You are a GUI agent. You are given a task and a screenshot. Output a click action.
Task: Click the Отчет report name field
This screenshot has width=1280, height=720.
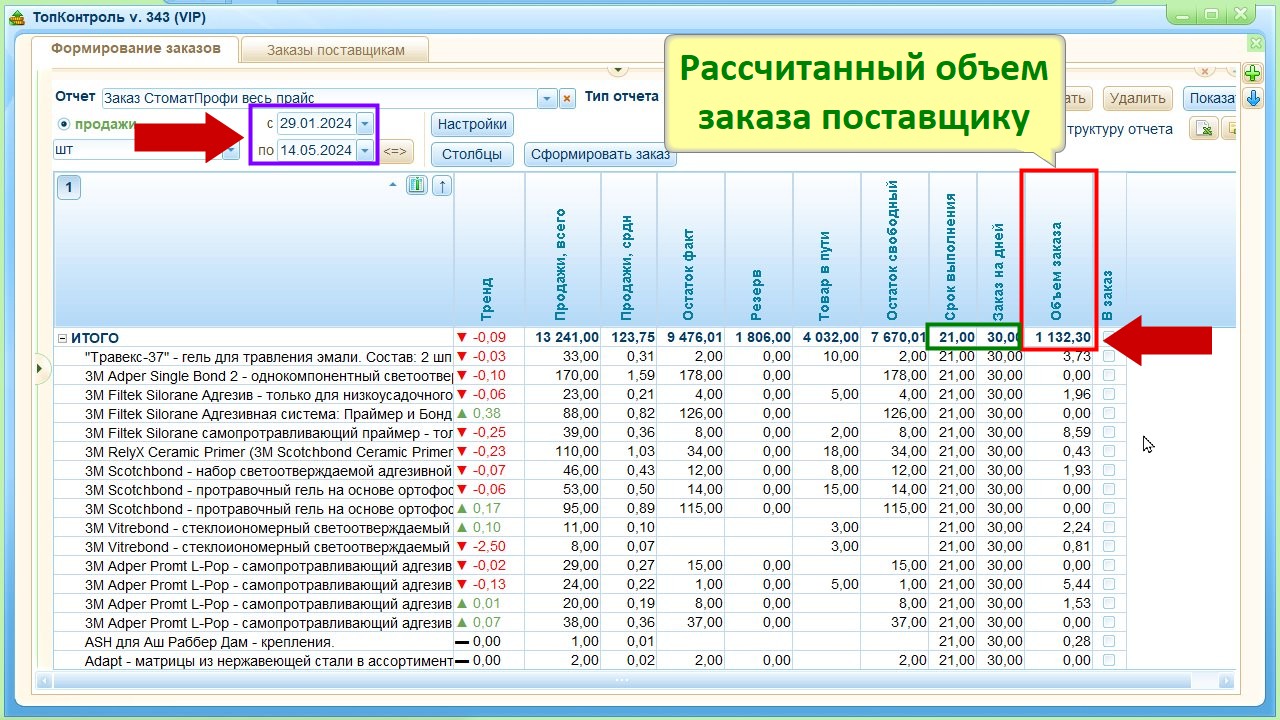pyautogui.click(x=320, y=98)
